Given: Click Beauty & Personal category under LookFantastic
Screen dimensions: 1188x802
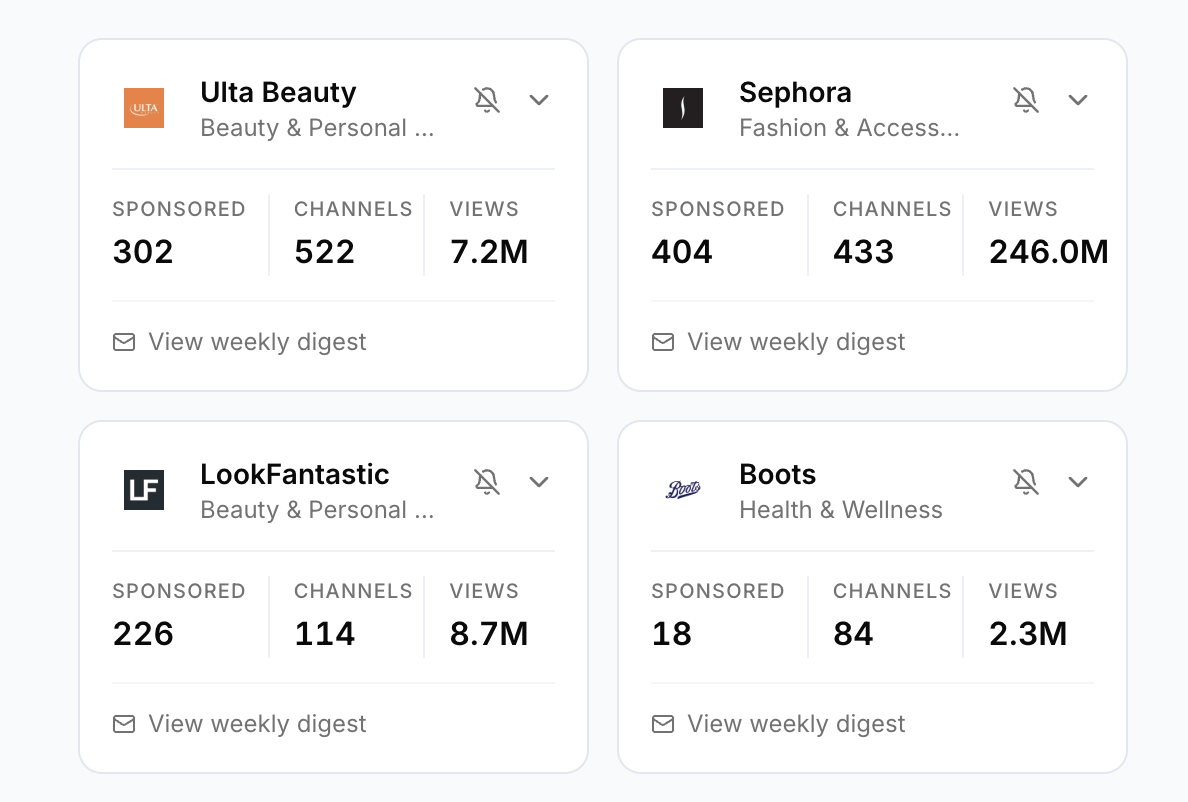Looking at the screenshot, I should tap(317, 510).
